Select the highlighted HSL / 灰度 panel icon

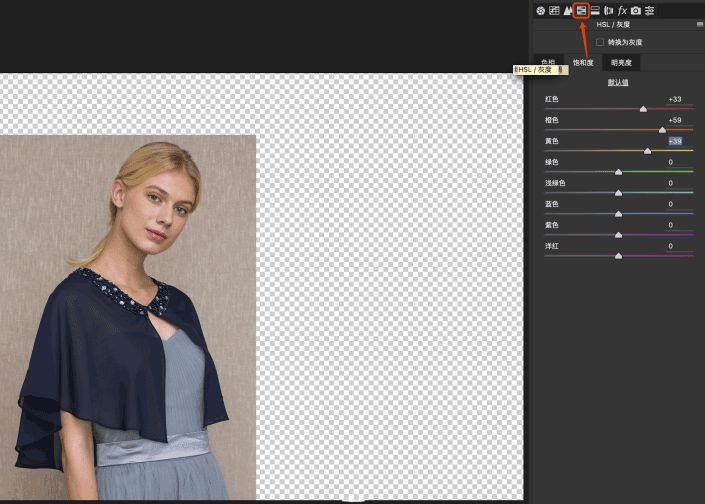pos(581,10)
